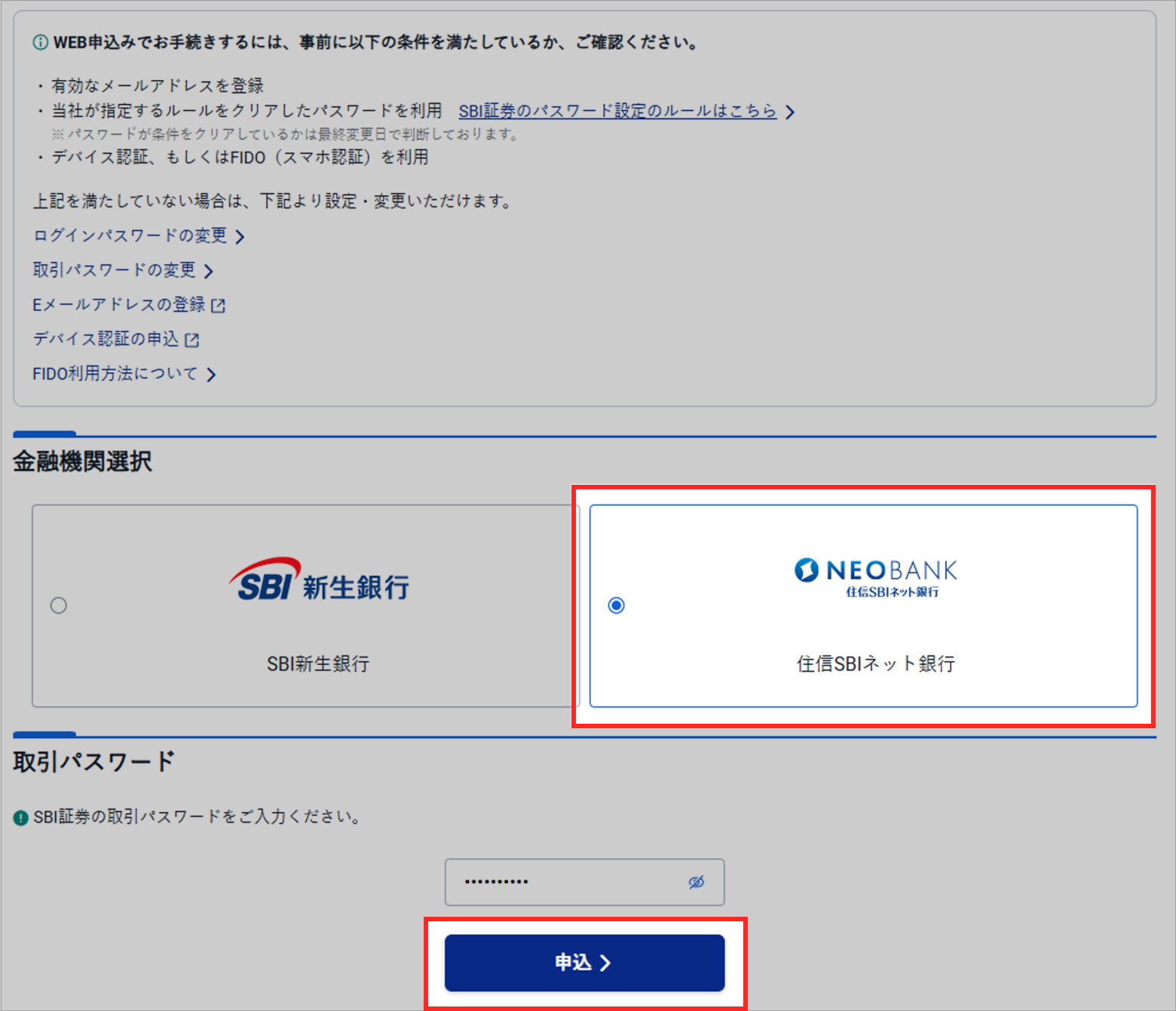Focus the 取引パスワード input field
Screen dimensions: 1176x1011
(584, 881)
